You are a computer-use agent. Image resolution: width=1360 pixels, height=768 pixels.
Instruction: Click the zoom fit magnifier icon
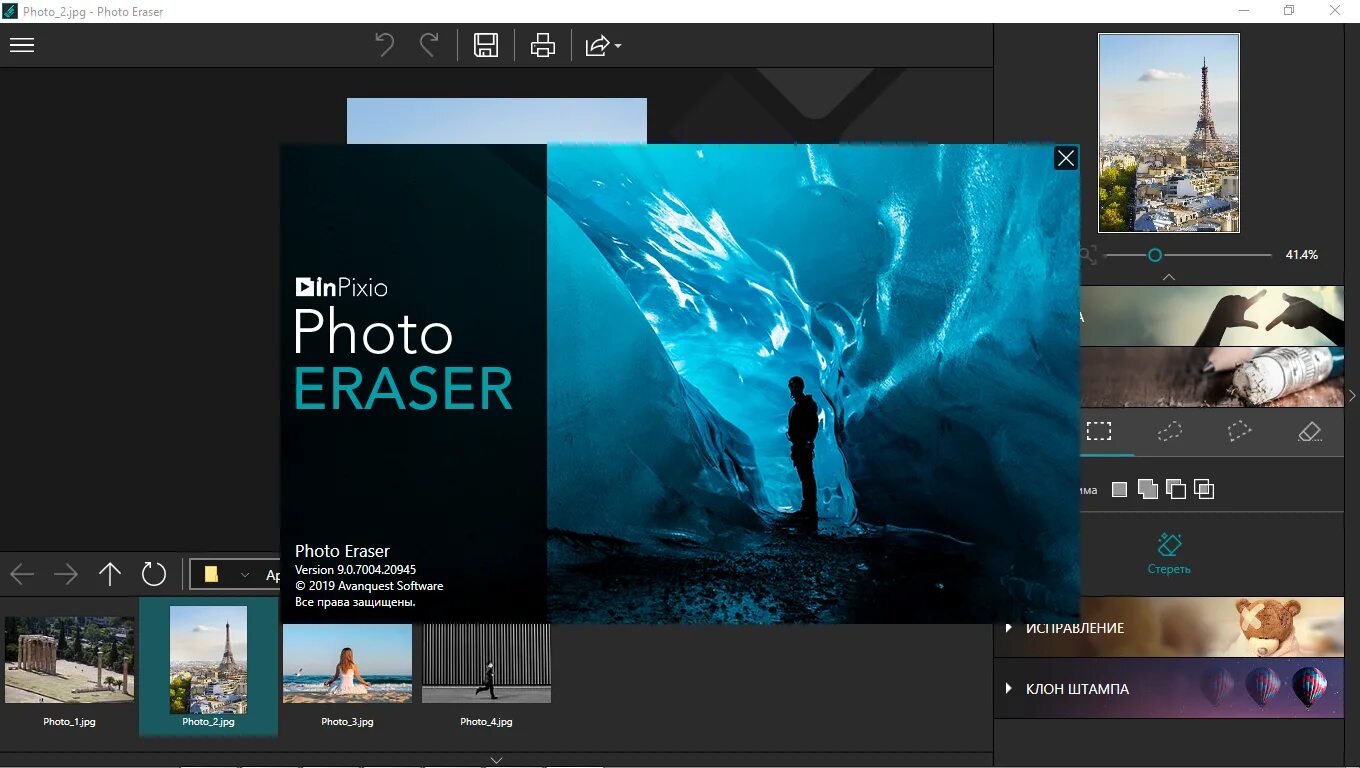[x=1087, y=255]
